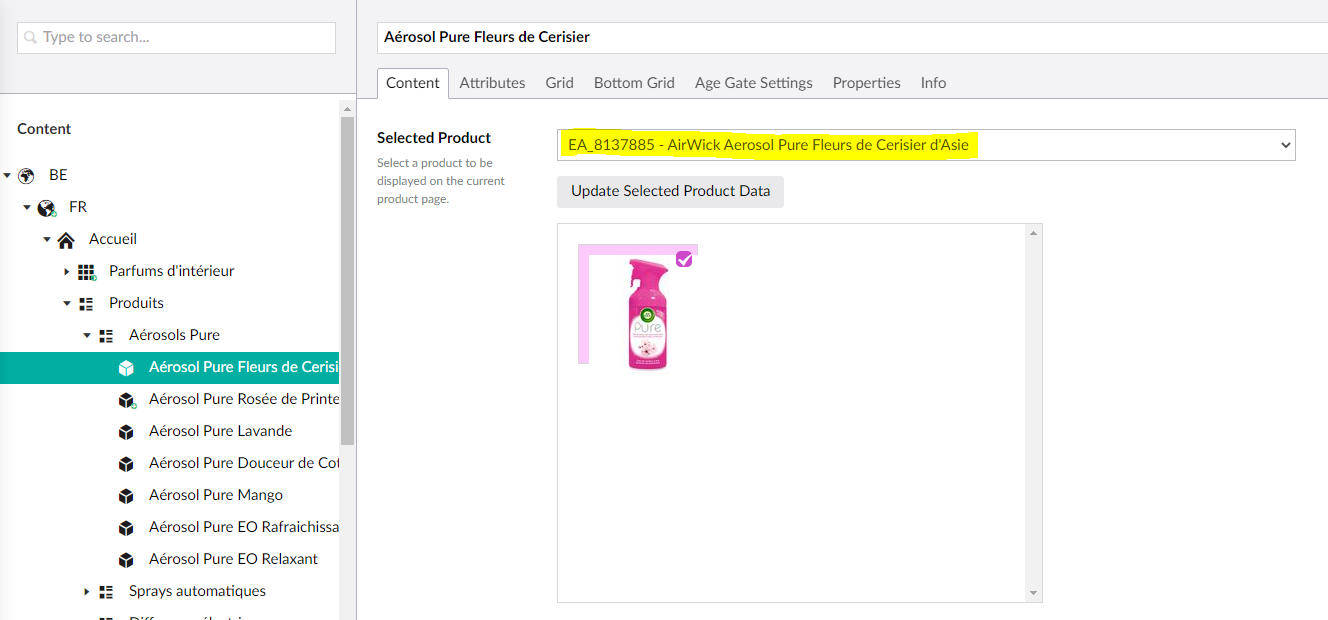
Task: Open the Properties tab
Action: pos(867,83)
